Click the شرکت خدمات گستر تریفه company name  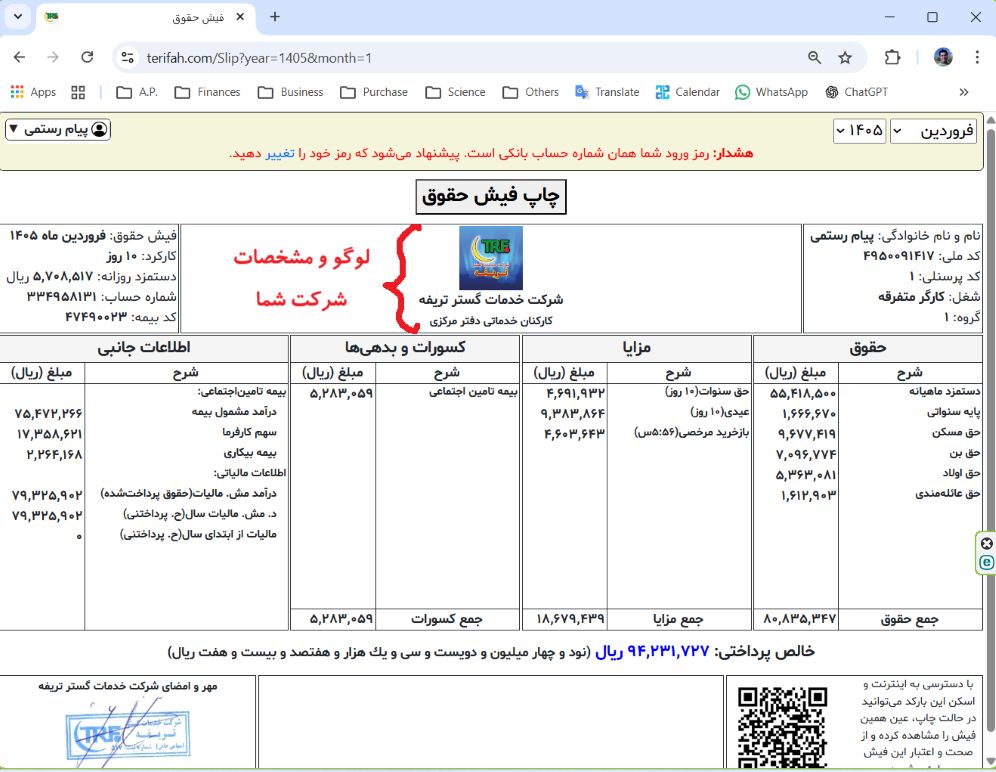point(491,299)
